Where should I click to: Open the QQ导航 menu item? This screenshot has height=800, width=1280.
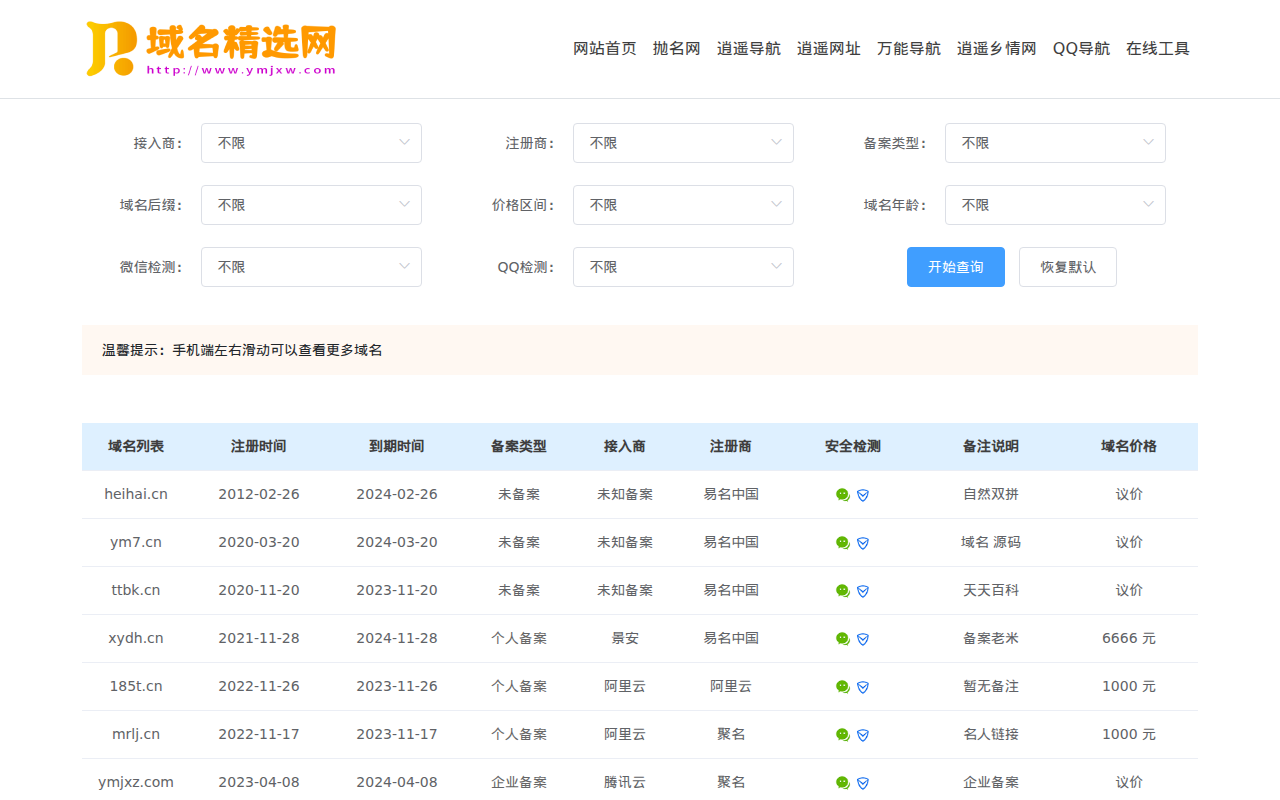1081,48
